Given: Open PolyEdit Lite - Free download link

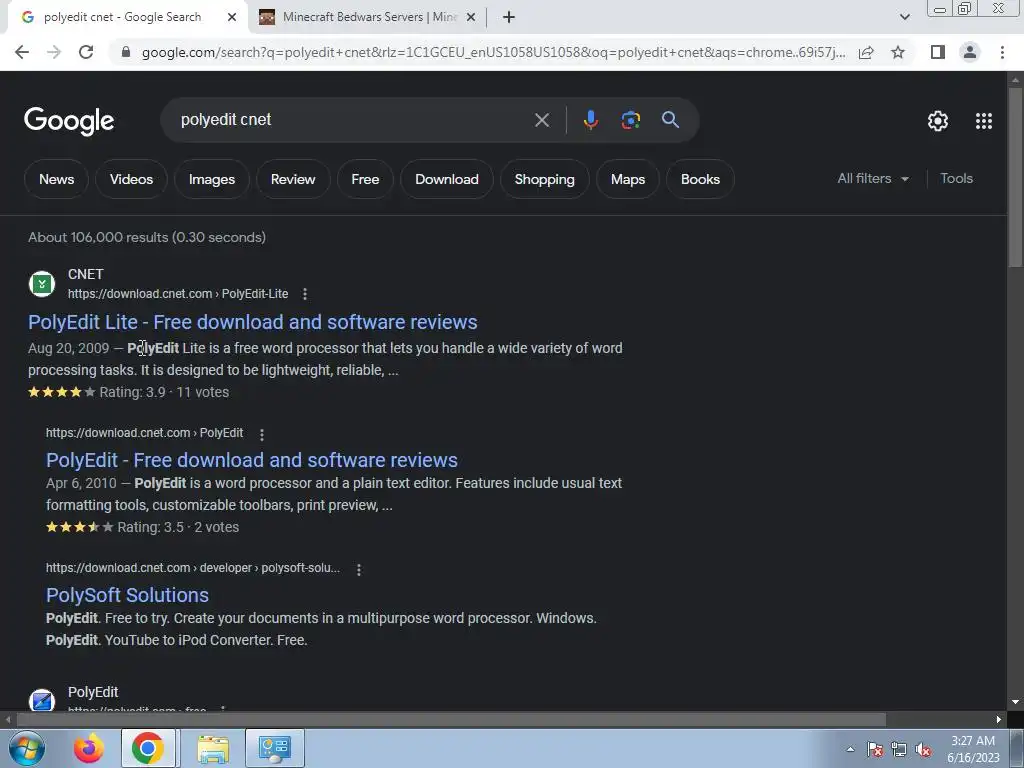Looking at the screenshot, I should click(x=253, y=322).
